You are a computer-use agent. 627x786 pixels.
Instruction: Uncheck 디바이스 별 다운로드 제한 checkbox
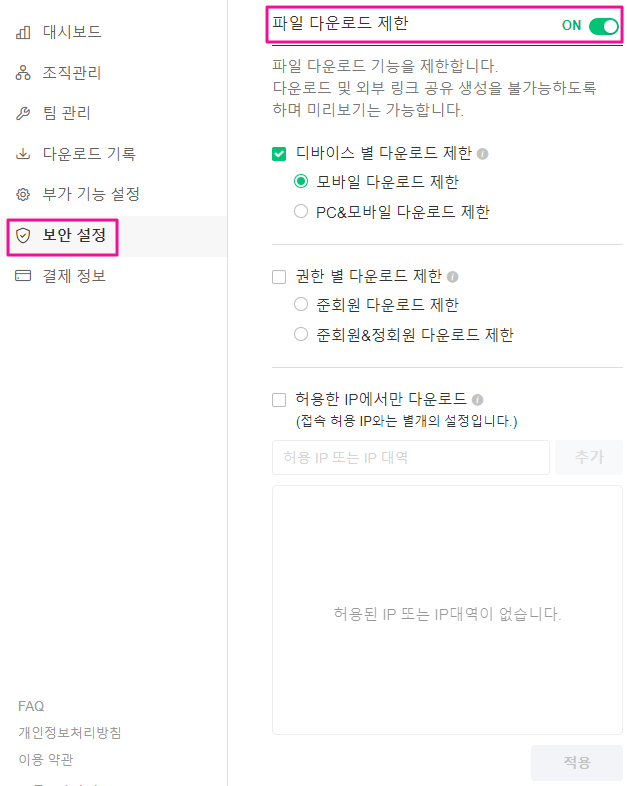click(279, 154)
